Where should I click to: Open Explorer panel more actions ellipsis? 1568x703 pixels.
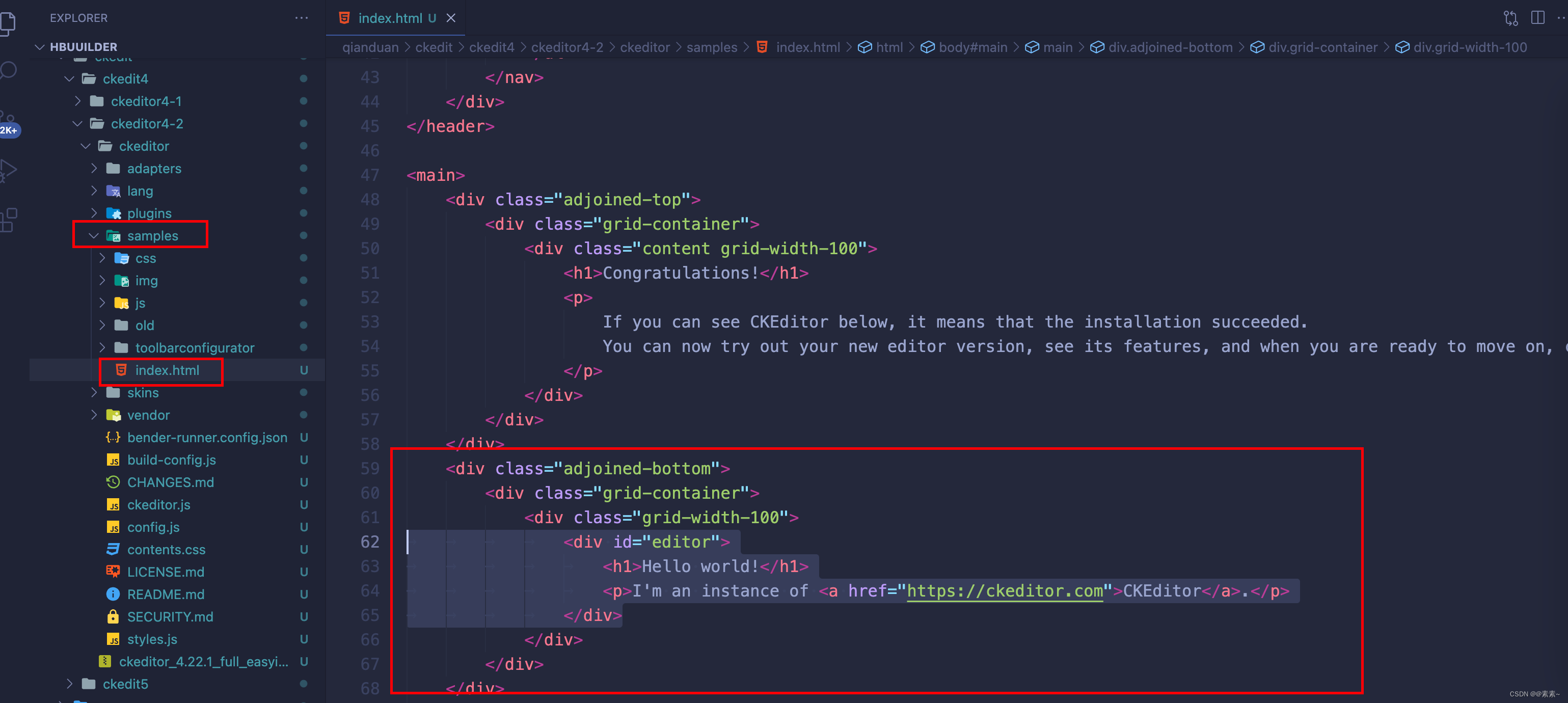301,18
